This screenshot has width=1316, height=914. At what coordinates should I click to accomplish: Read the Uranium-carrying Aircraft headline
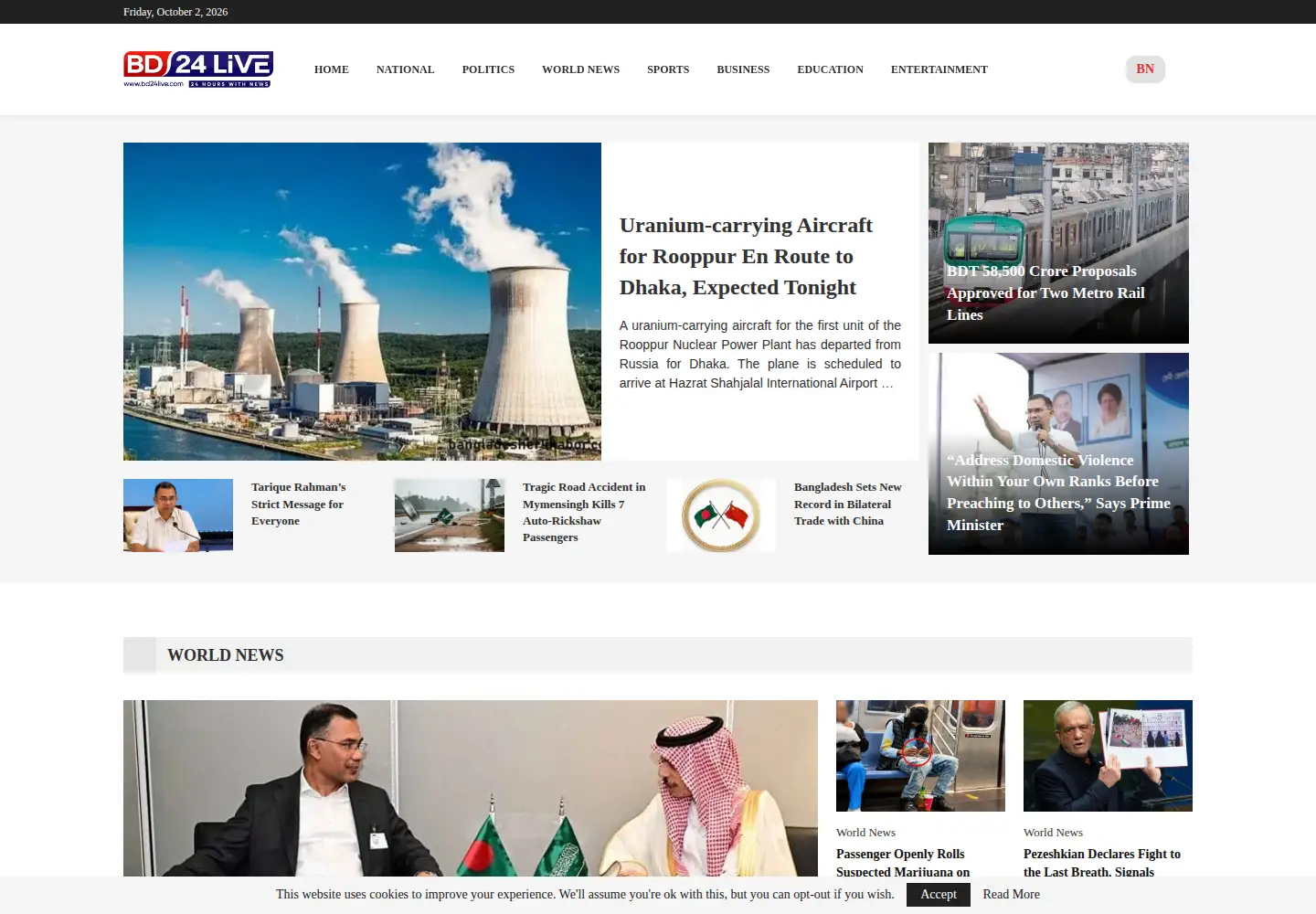[x=746, y=257]
